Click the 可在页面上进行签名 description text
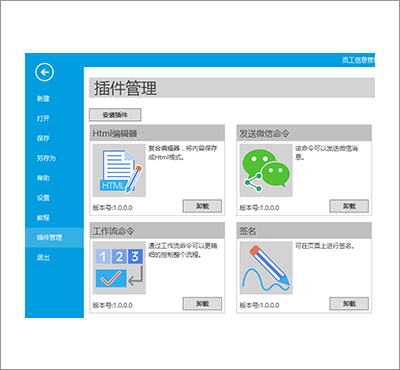Image resolution: width=400 pixels, height=370 pixels. coord(325,246)
